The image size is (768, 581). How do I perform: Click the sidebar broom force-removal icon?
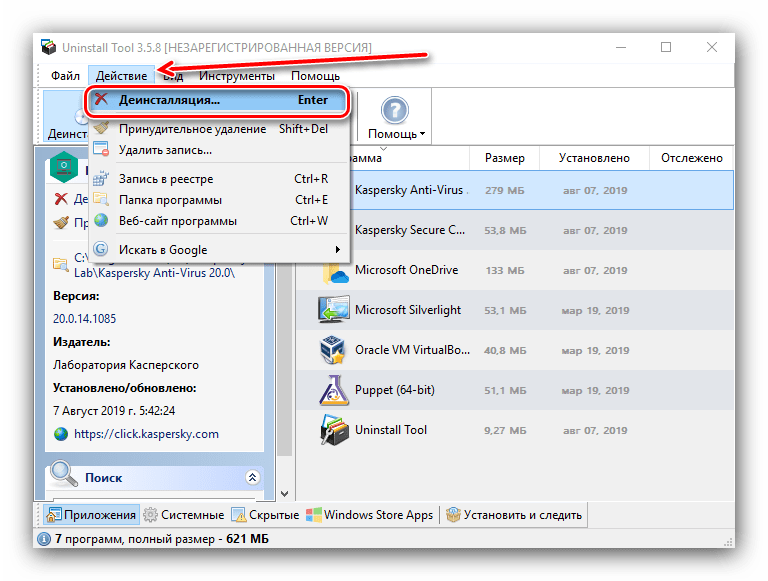tap(61, 223)
